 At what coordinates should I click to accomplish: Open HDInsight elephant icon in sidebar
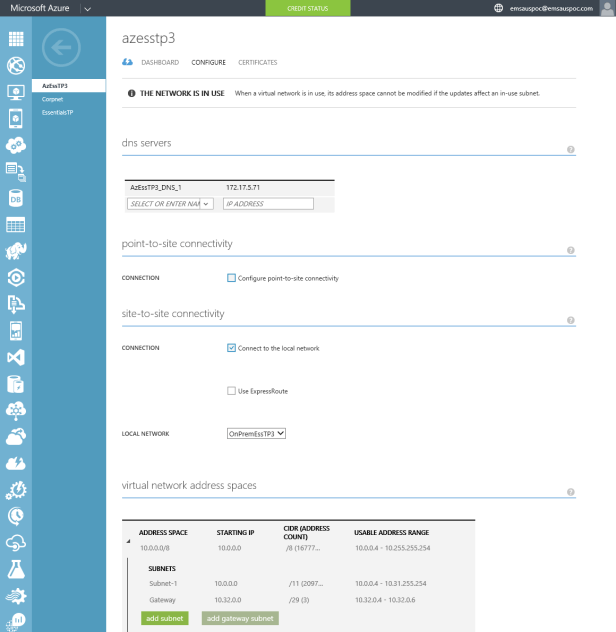click(x=16, y=251)
